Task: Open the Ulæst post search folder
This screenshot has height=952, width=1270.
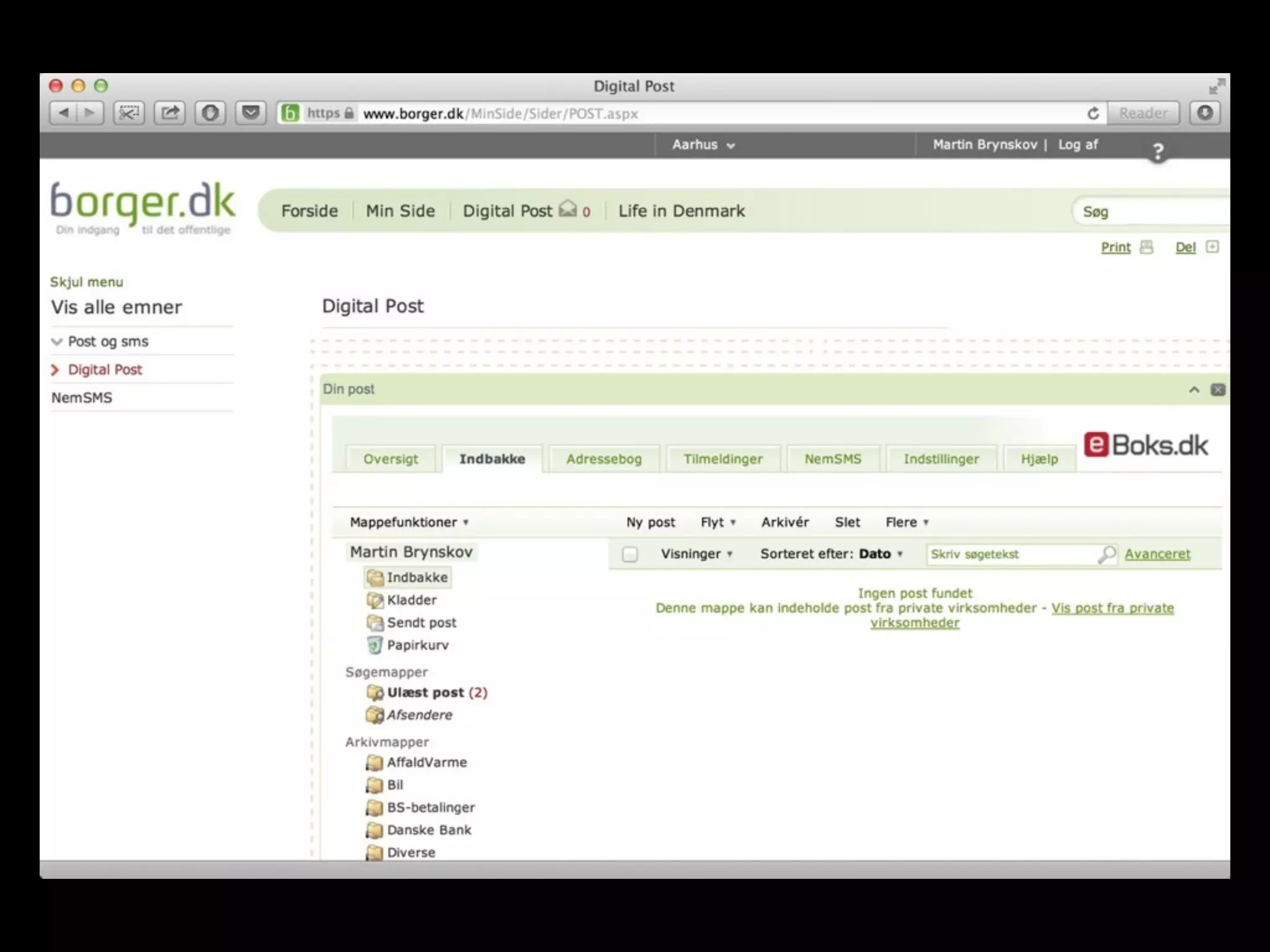Action: (425, 693)
